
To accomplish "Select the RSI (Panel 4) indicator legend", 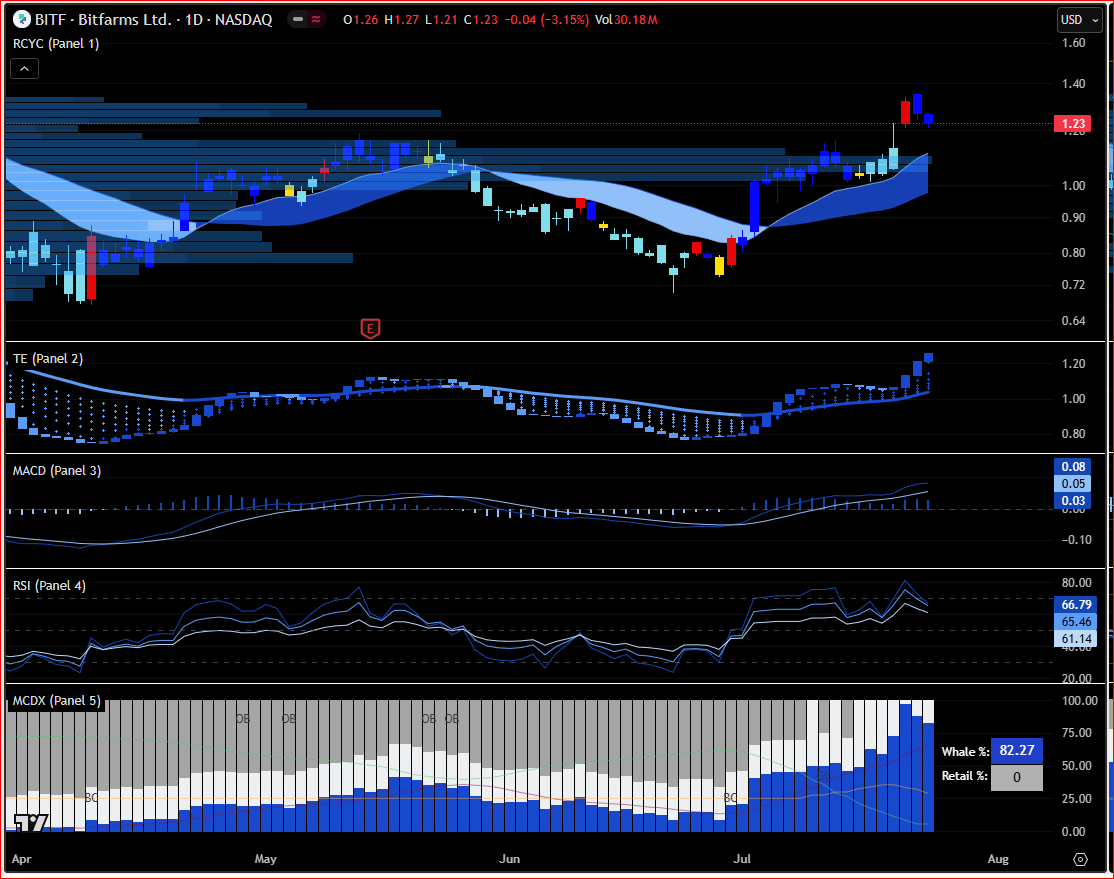I will coord(49,586).
